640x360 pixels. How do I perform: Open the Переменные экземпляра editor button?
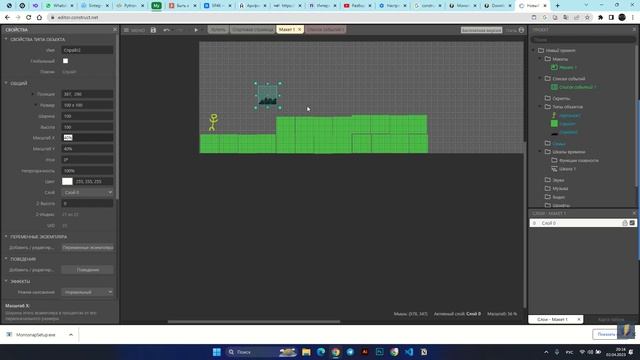point(87,247)
